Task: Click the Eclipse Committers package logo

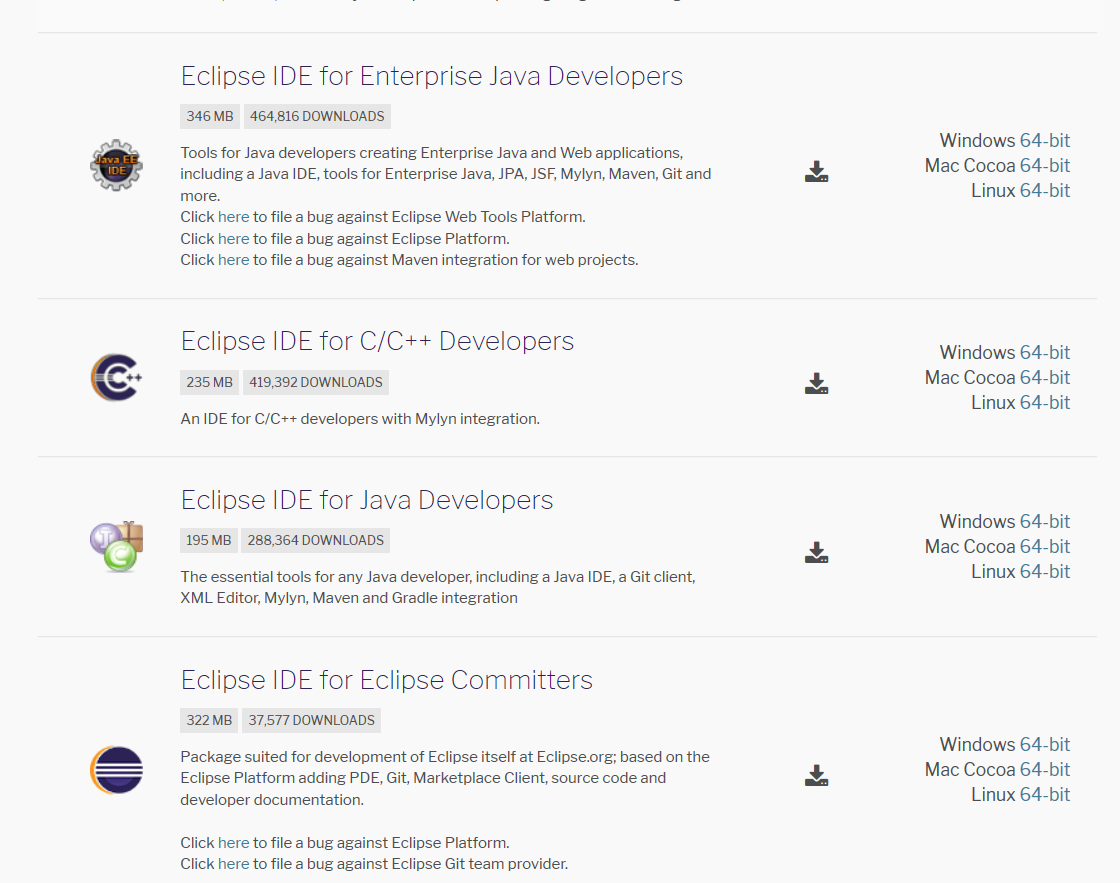Action: tap(116, 770)
